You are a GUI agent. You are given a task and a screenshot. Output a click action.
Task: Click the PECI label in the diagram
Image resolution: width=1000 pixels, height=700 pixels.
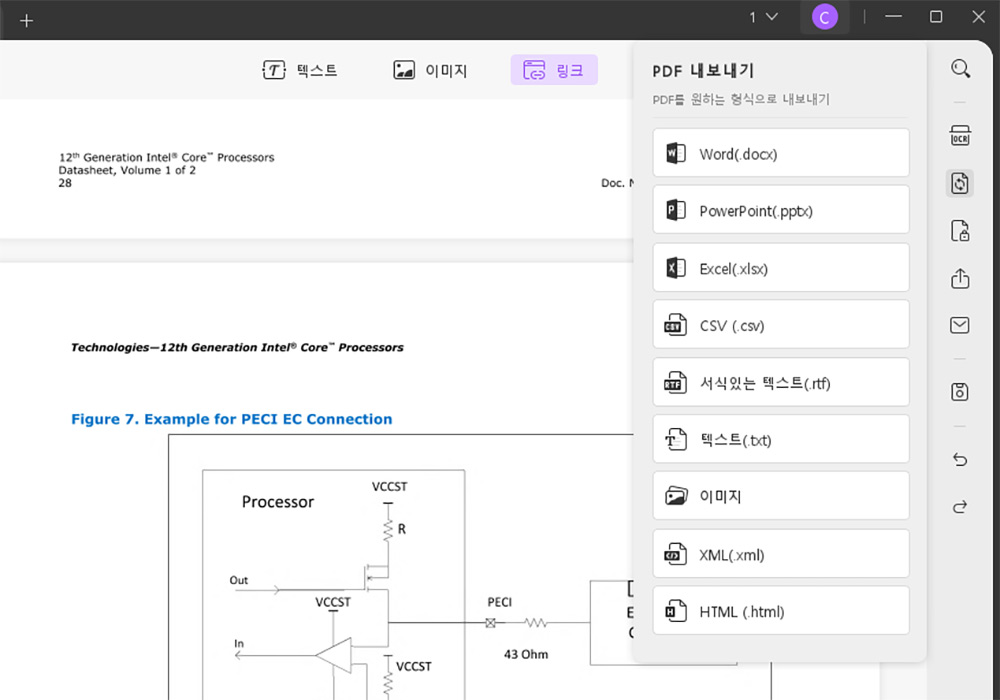[499, 602]
